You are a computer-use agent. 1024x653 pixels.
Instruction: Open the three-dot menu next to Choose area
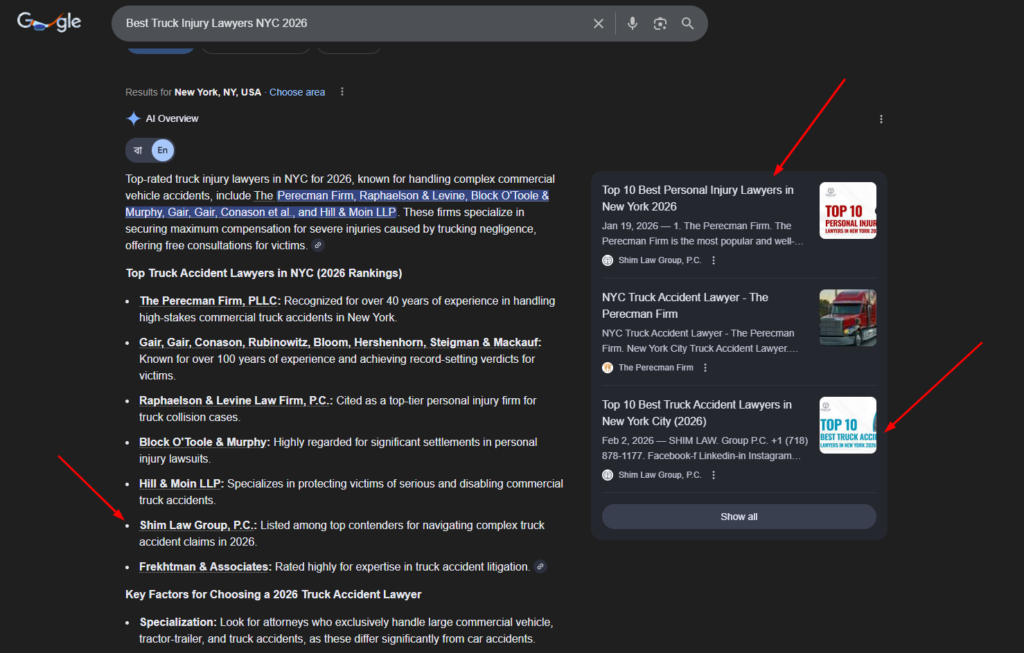pyautogui.click(x=341, y=91)
